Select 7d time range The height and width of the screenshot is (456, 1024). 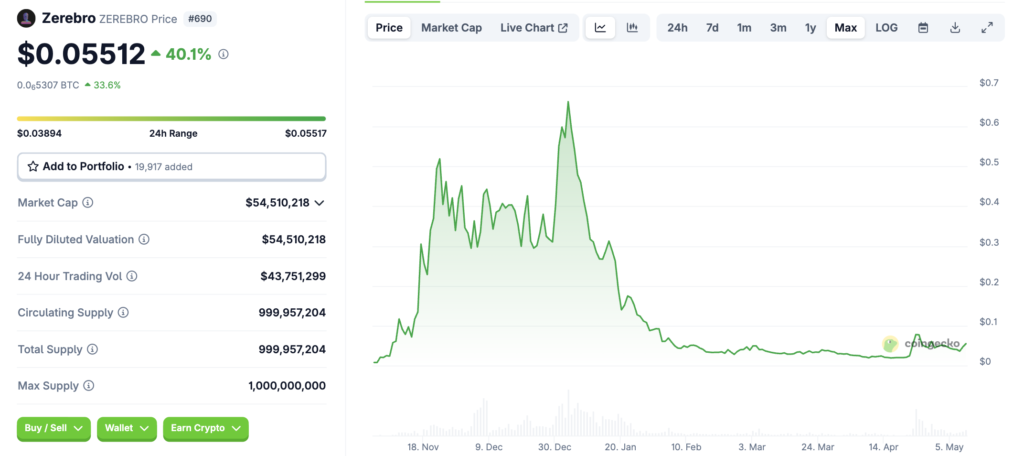[712, 27]
